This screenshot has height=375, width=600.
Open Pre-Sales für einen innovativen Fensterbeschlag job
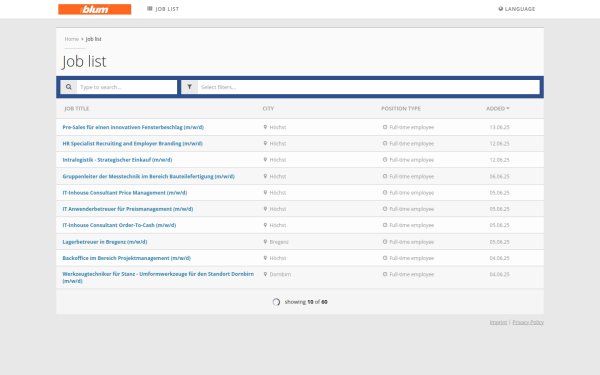(x=133, y=127)
